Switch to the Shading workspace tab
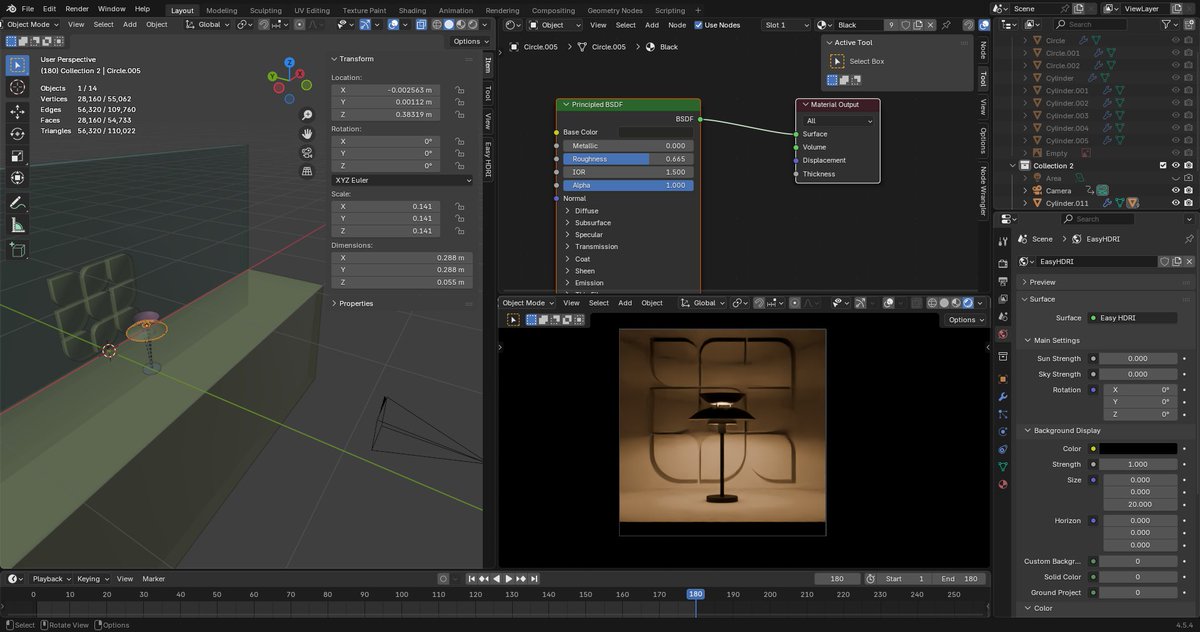1200x632 pixels. tap(412, 10)
